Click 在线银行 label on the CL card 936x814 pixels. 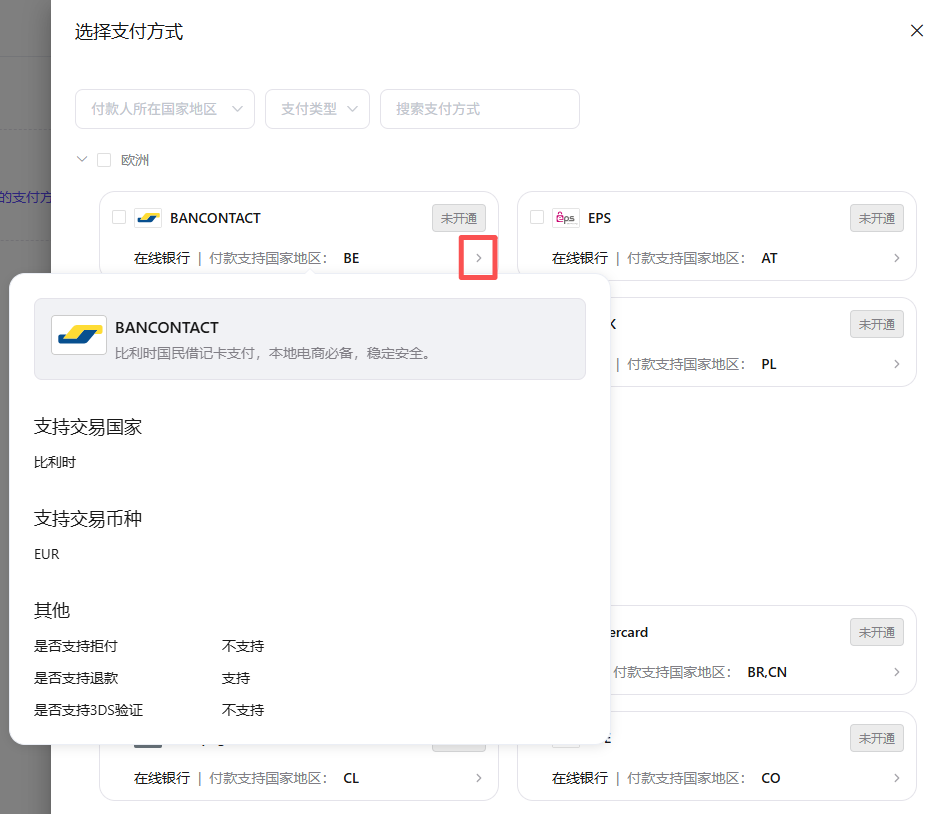tap(162, 779)
